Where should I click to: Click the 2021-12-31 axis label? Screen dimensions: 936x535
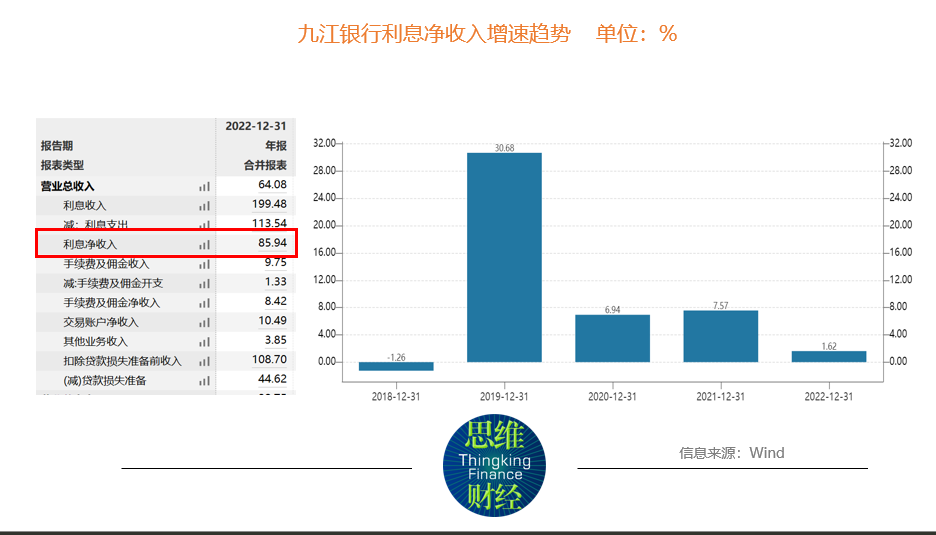721,396
